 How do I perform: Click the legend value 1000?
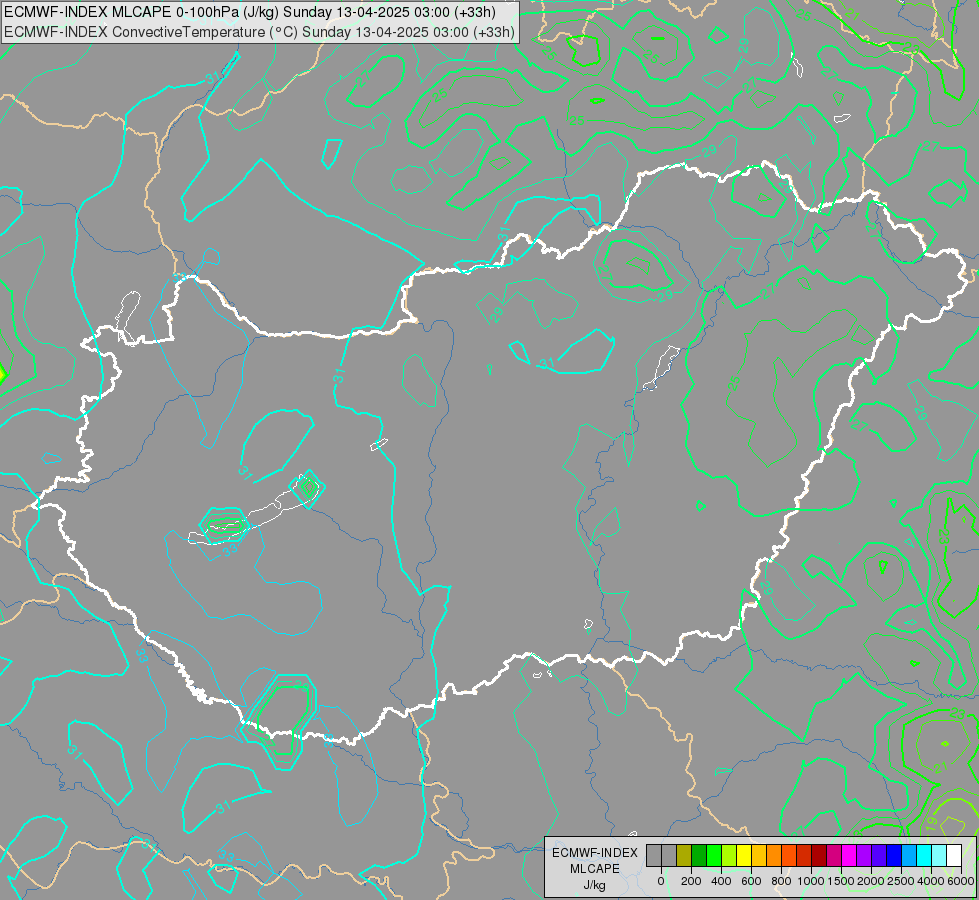pos(811,881)
